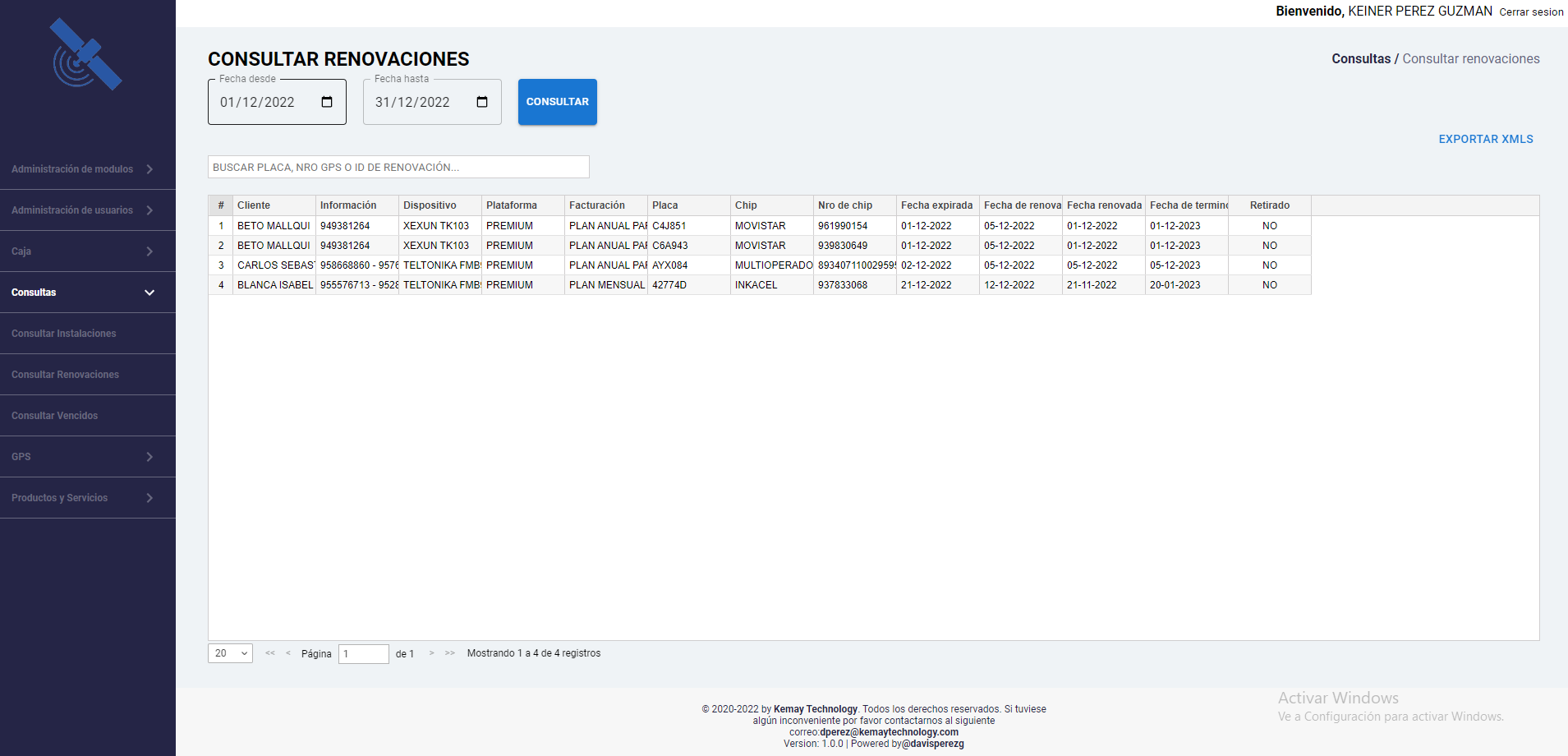Screen dimensions: 1568x756
Task: Focus the buscar placa search field
Action: pos(398,167)
